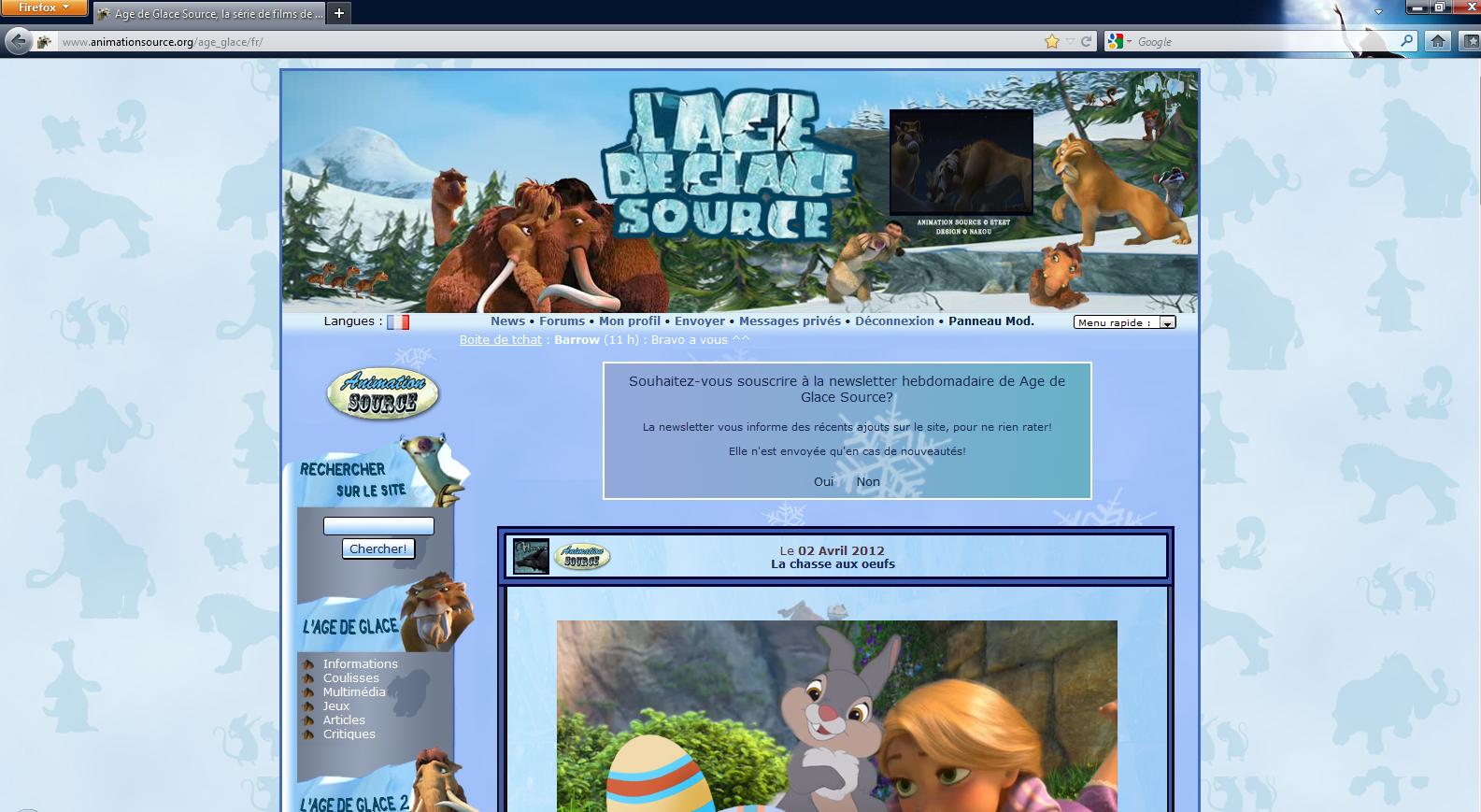Click the small Animation Source badge in news header
The height and width of the screenshot is (812, 1481).
(582, 557)
